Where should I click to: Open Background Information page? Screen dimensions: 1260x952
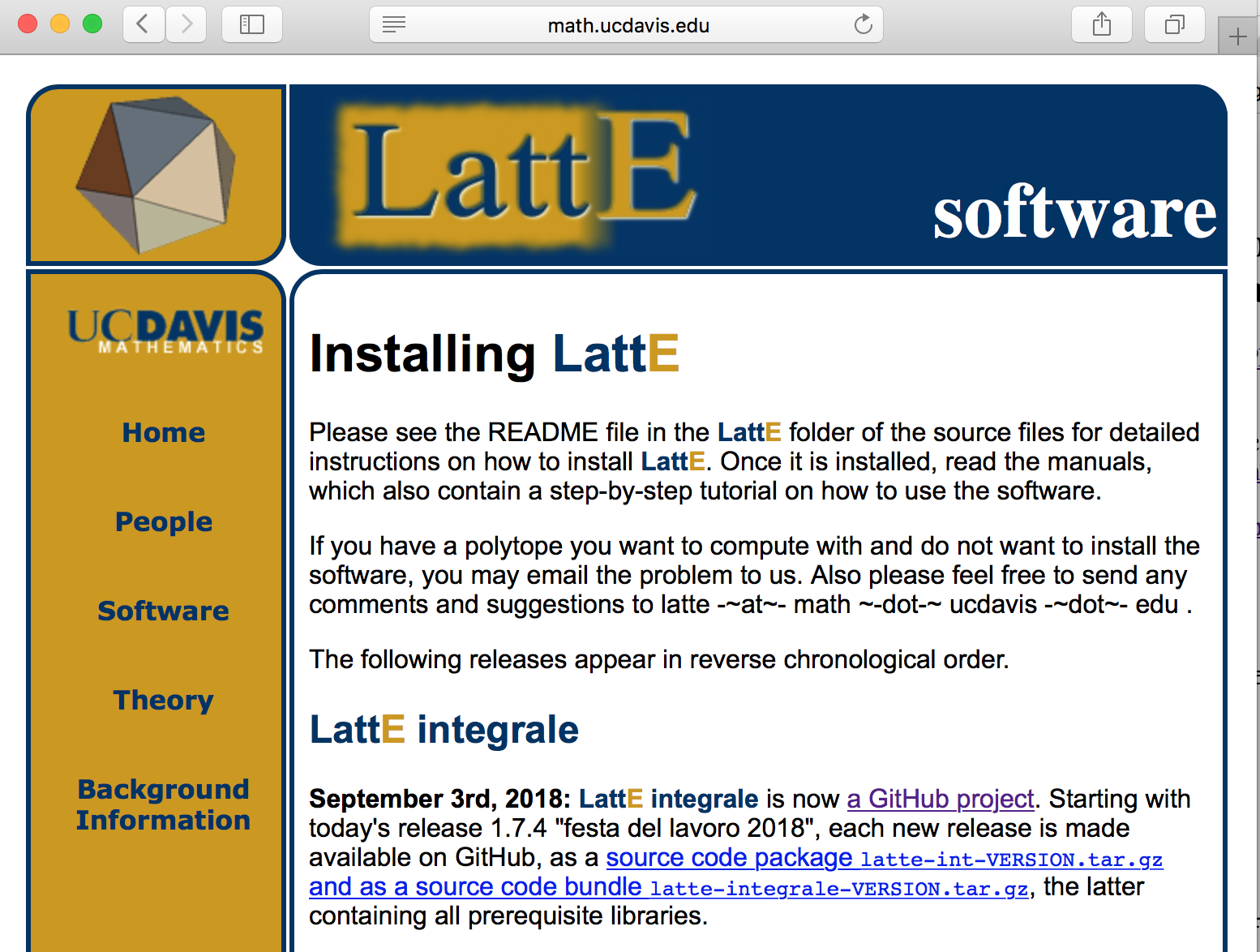(x=164, y=804)
